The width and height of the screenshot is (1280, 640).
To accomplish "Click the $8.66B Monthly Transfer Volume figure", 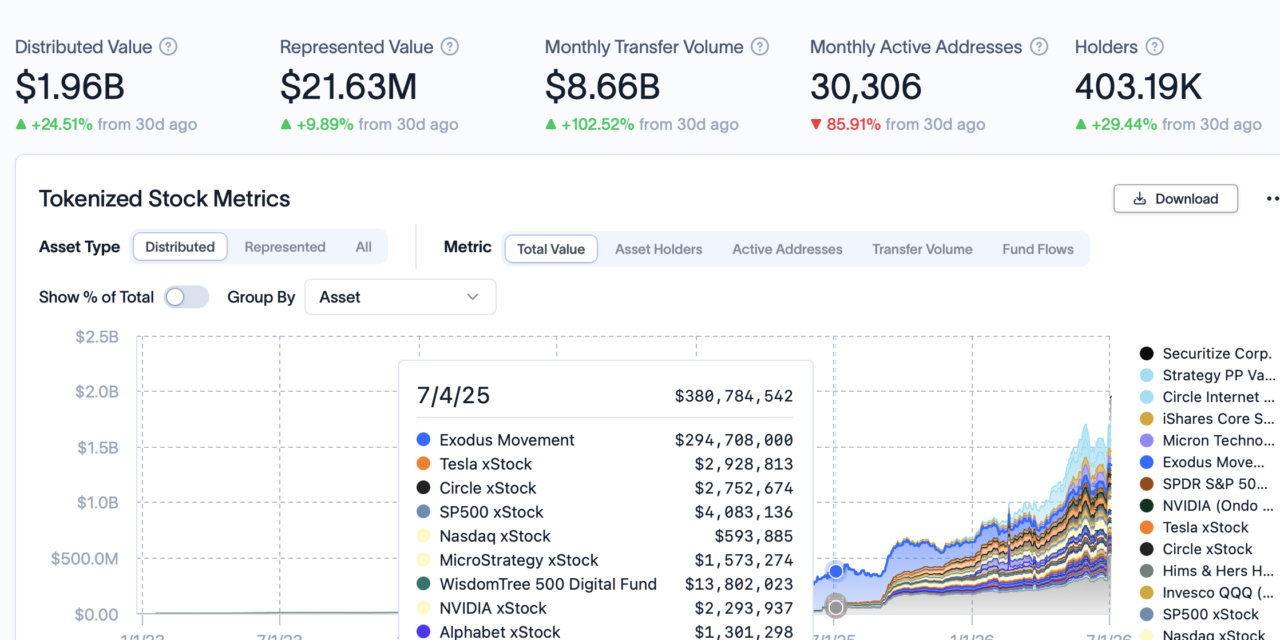I will (602, 87).
